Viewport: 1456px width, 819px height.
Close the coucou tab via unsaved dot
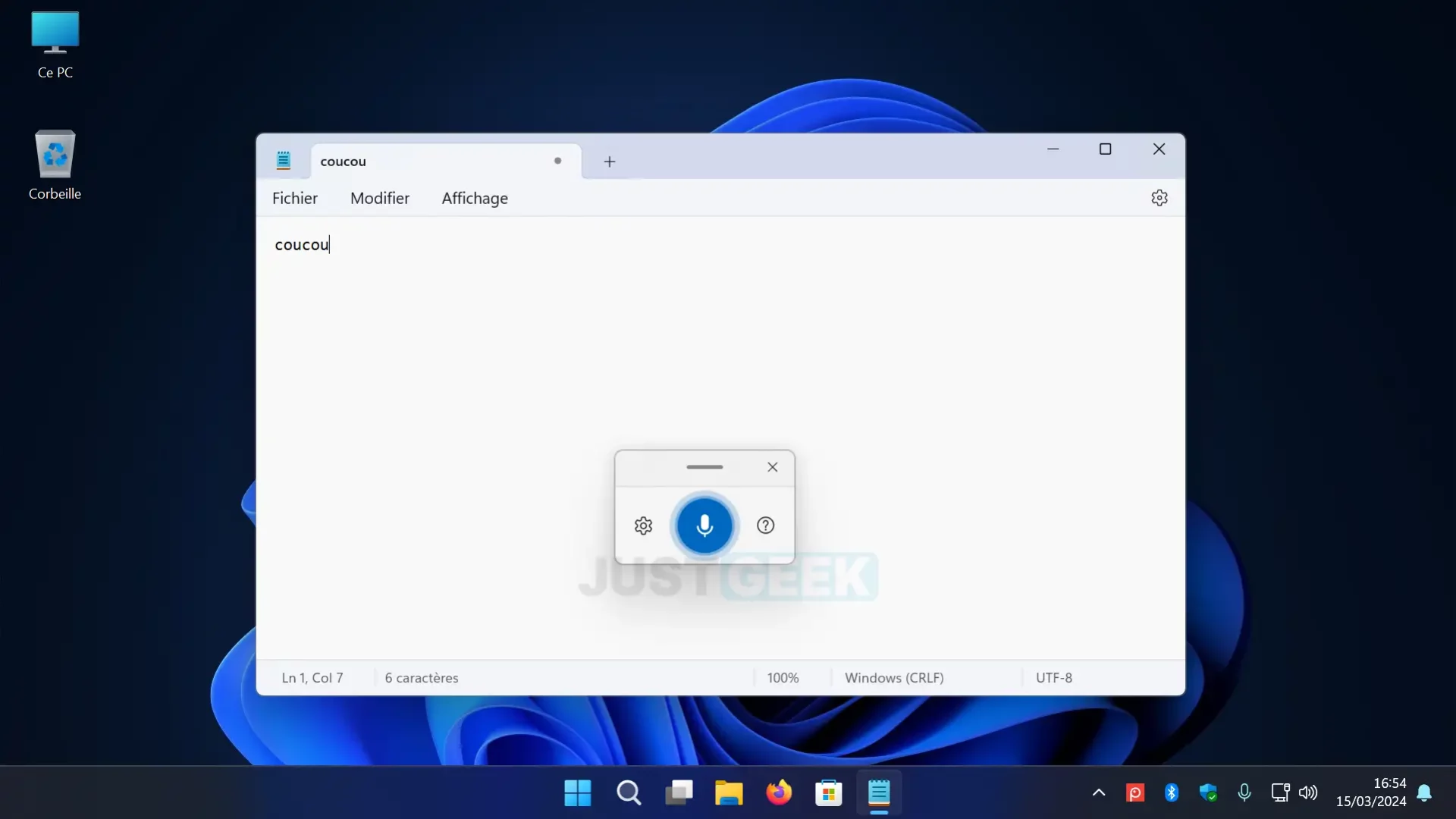[x=557, y=161]
